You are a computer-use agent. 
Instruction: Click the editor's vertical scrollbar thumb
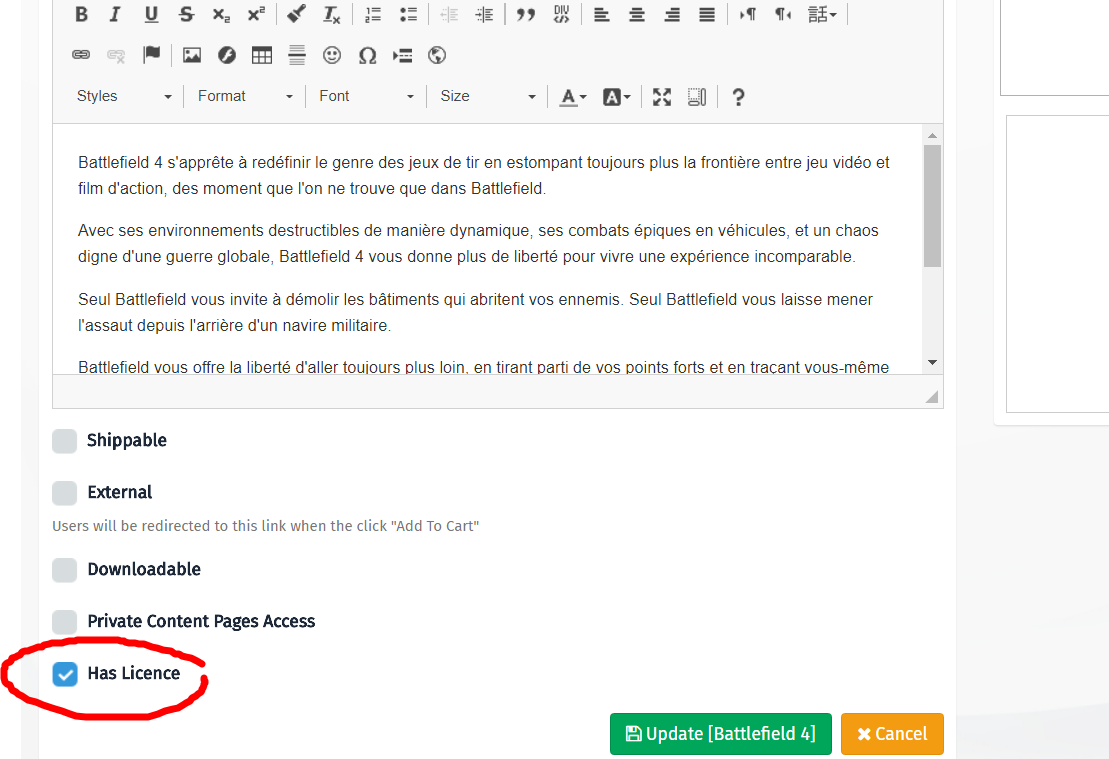[932, 206]
